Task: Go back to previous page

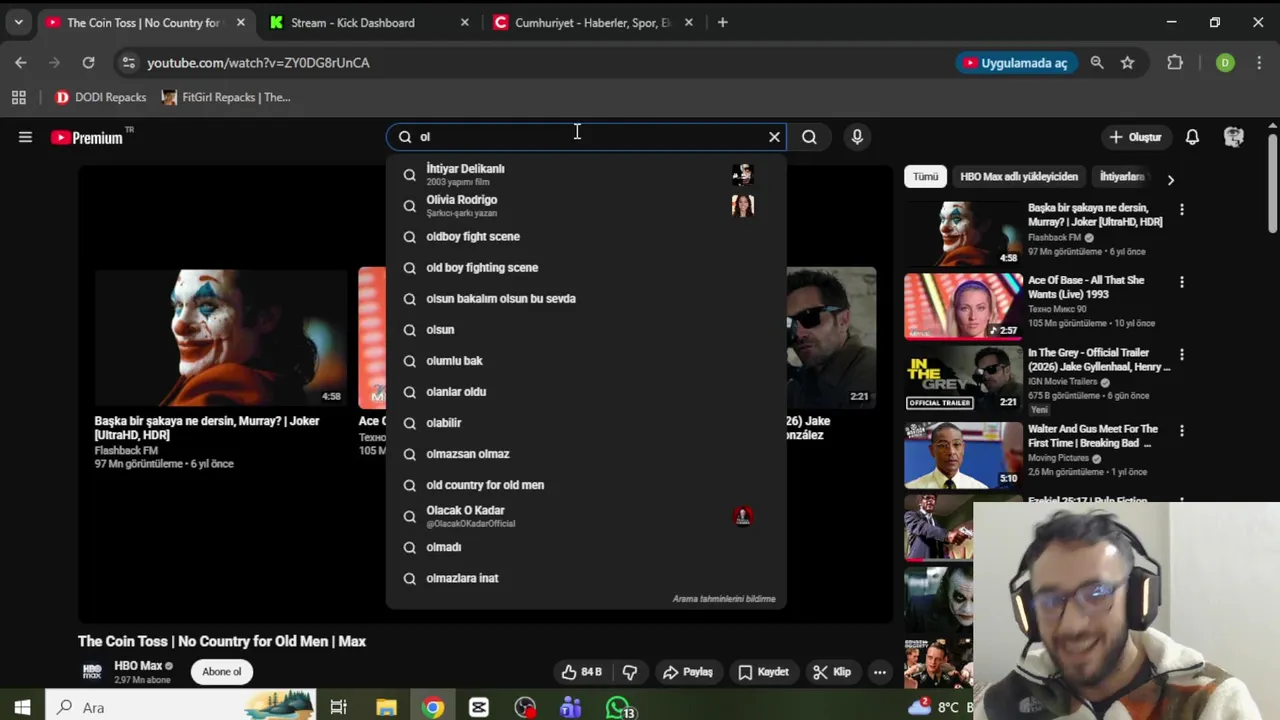Action: pos(21,62)
